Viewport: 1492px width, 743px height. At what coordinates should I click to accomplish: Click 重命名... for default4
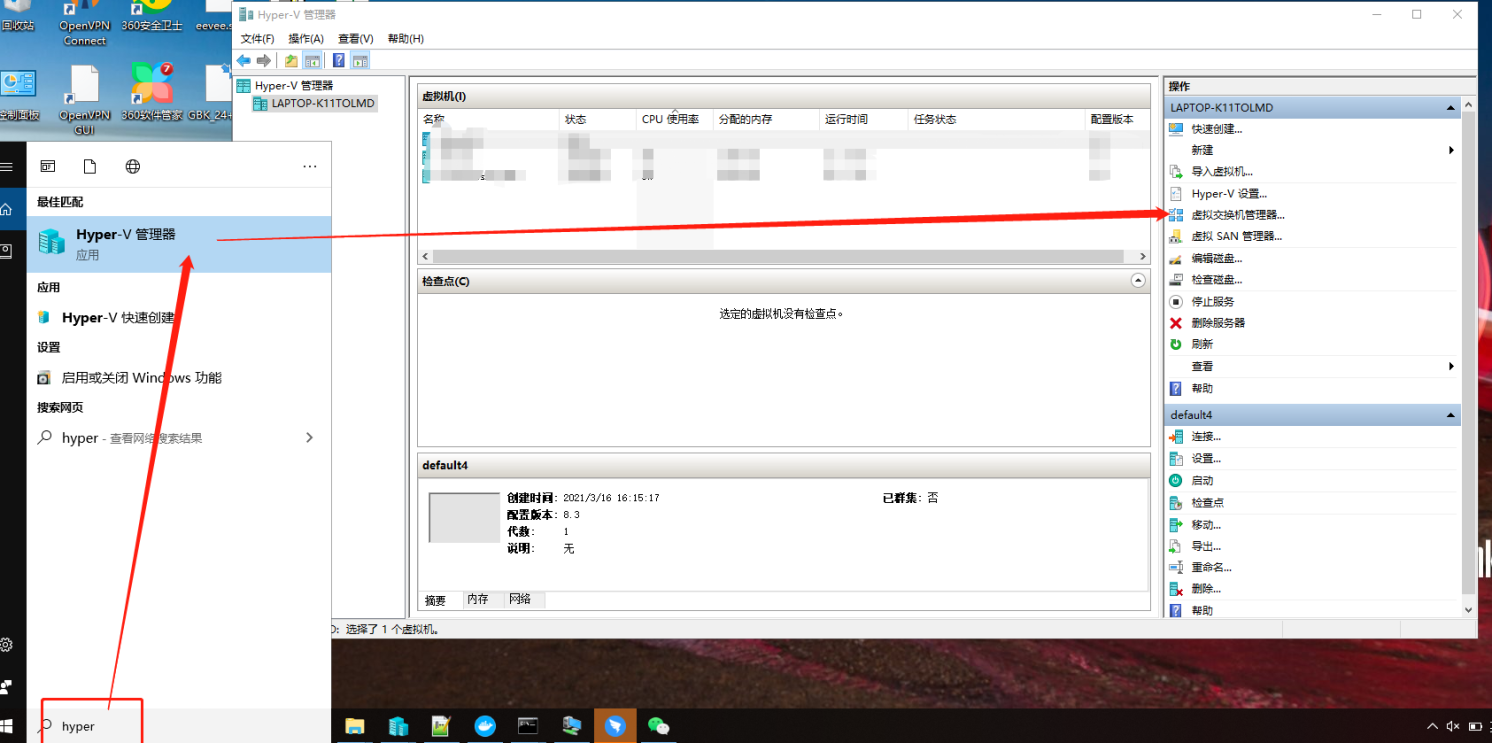tap(1210, 568)
